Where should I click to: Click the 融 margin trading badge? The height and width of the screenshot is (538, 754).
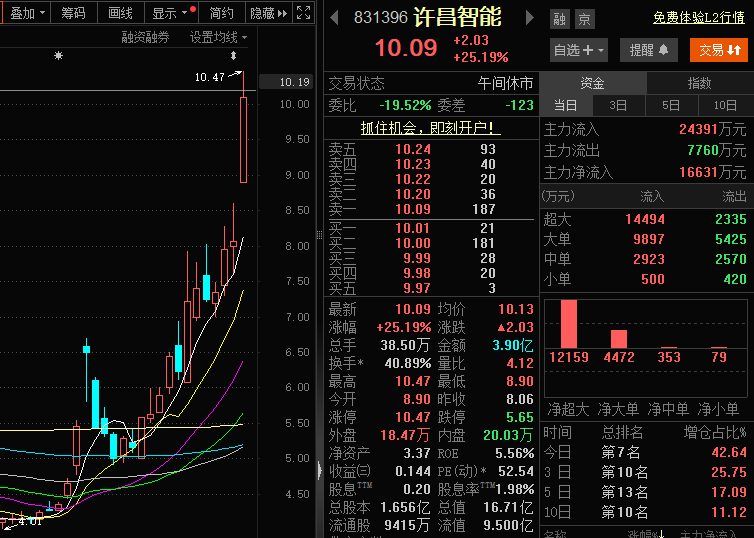coord(560,19)
